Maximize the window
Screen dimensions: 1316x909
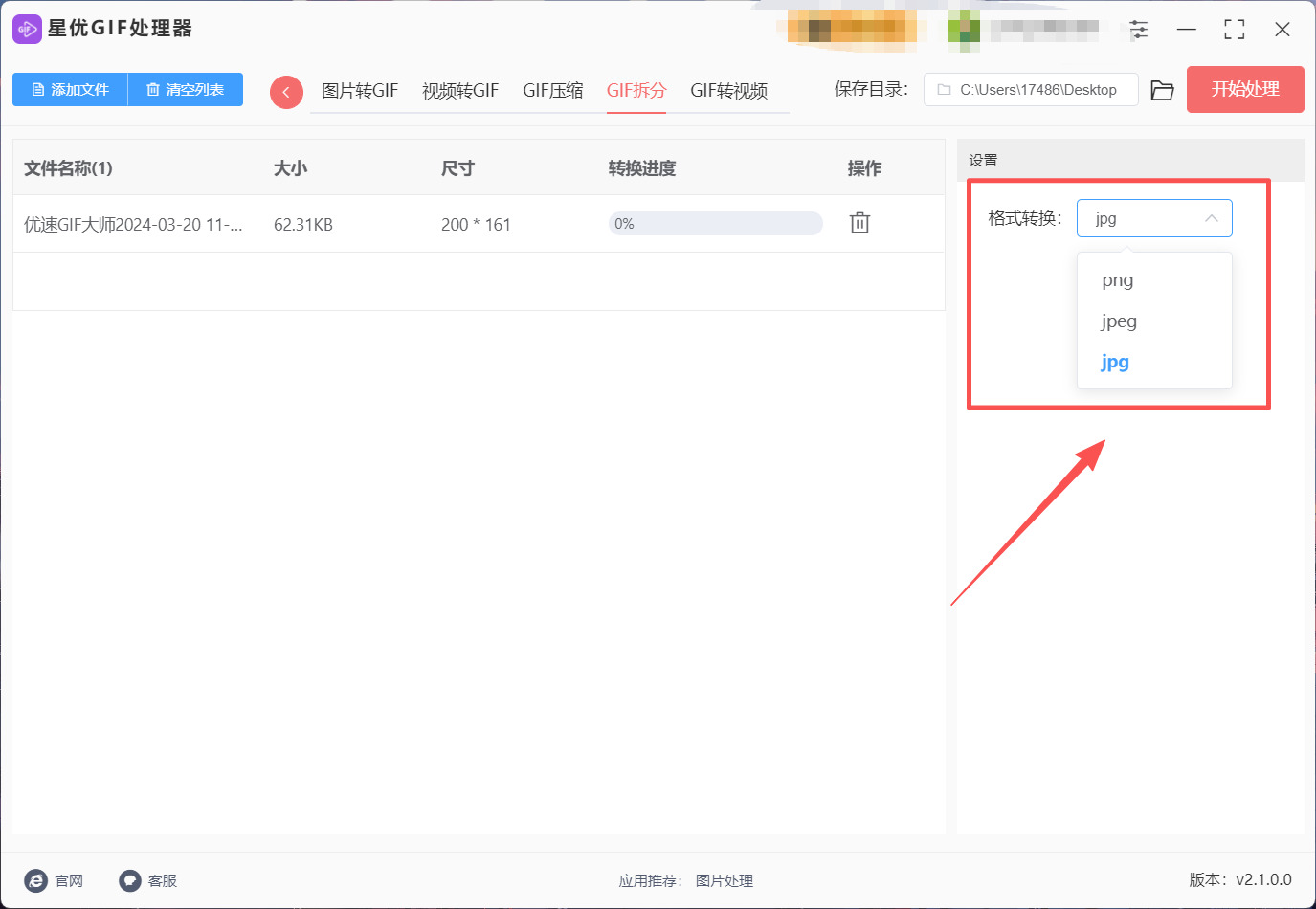(1235, 30)
